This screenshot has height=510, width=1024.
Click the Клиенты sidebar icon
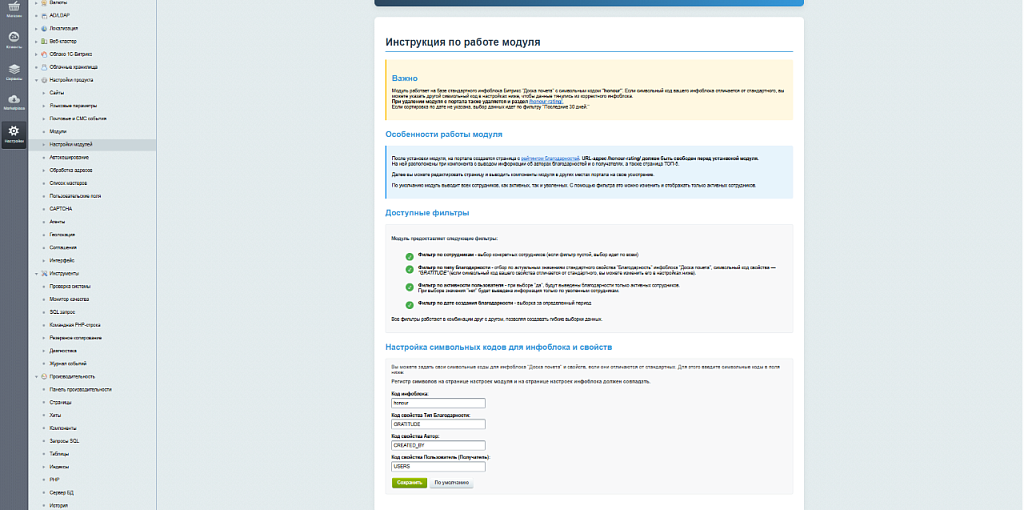point(14,39)
